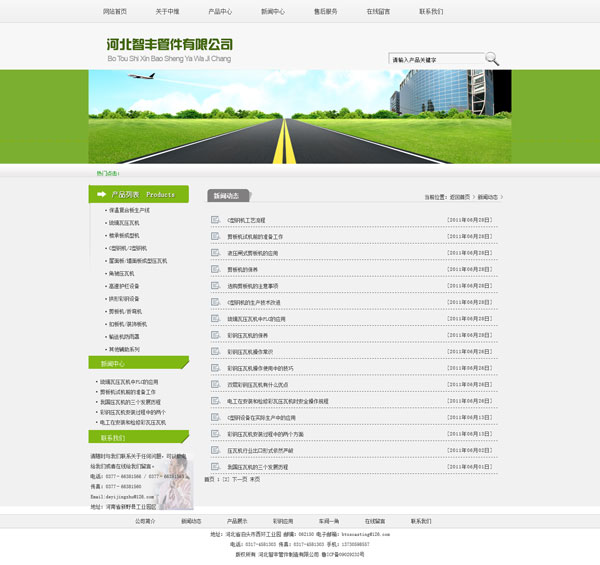The image size is (600, 565).
Task: Open 联系我们 in the top navigation
Action: pos(431,11)
